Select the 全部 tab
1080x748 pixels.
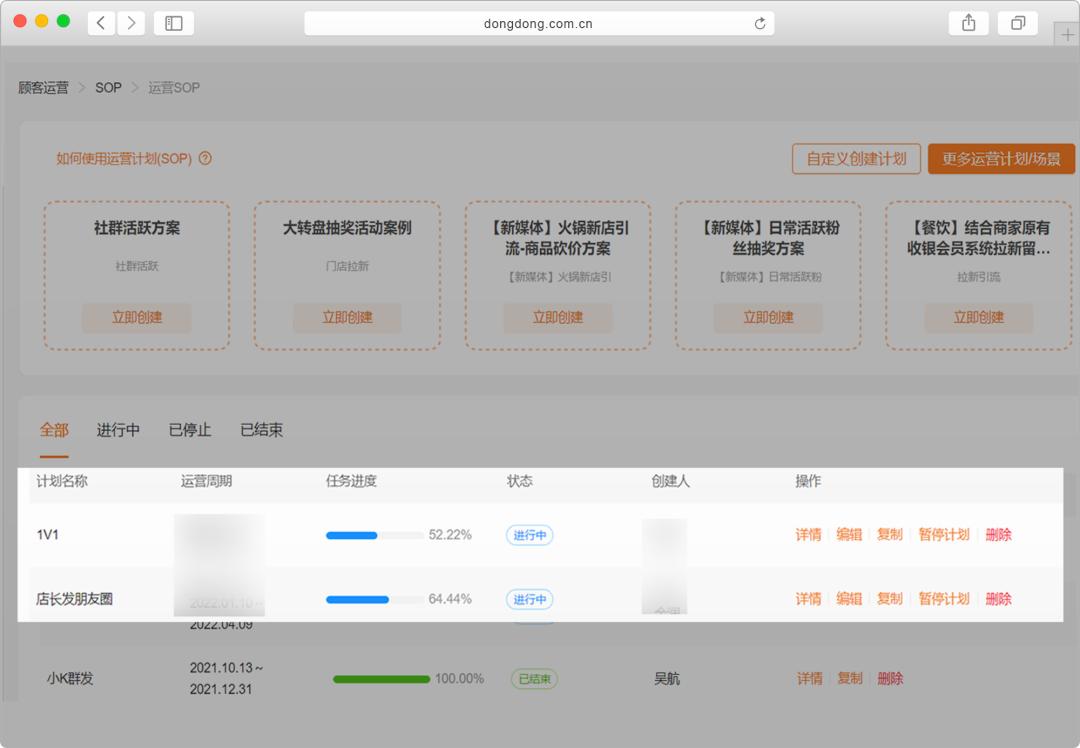[54, 430]
